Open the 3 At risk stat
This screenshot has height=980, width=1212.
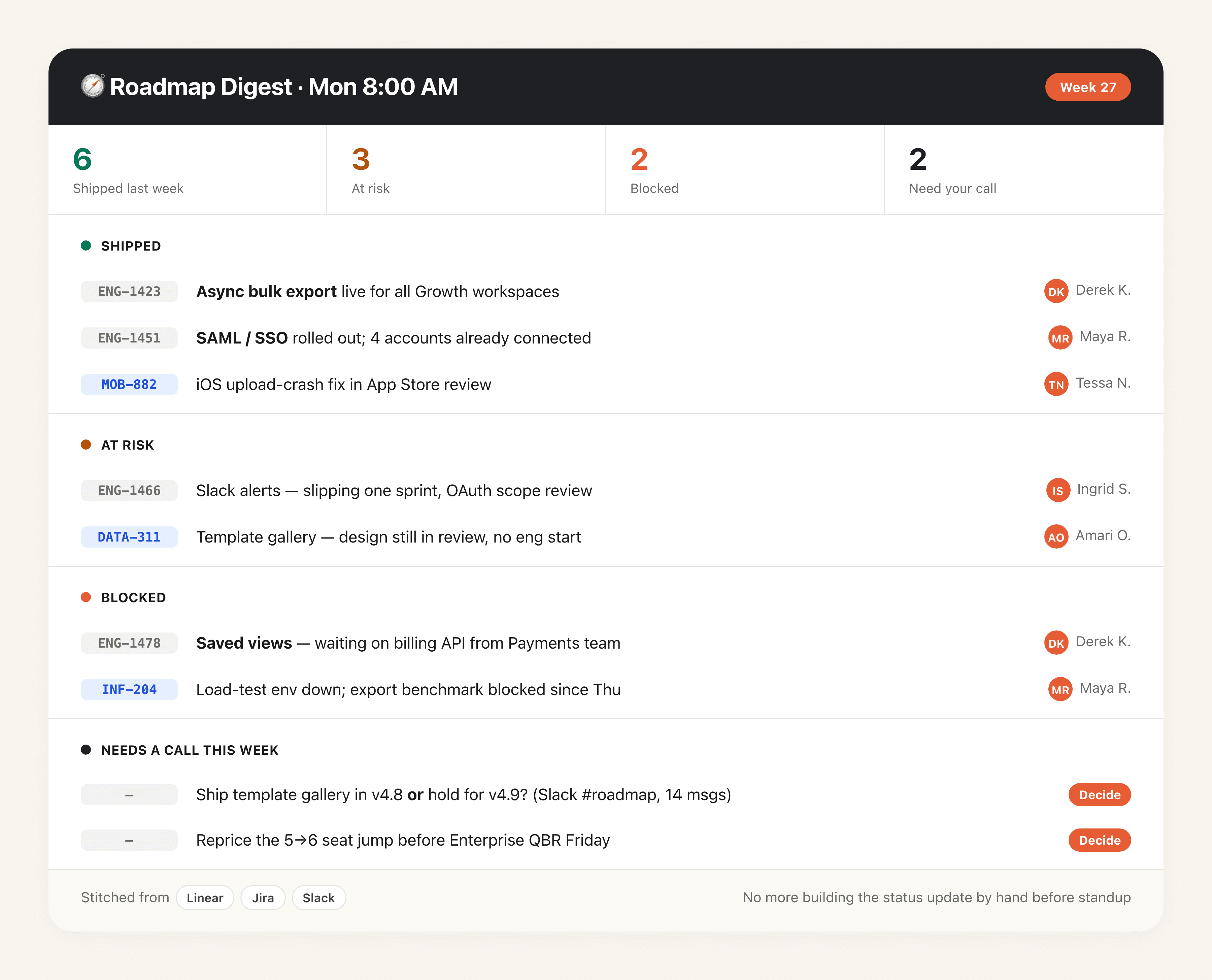(466, 169)
